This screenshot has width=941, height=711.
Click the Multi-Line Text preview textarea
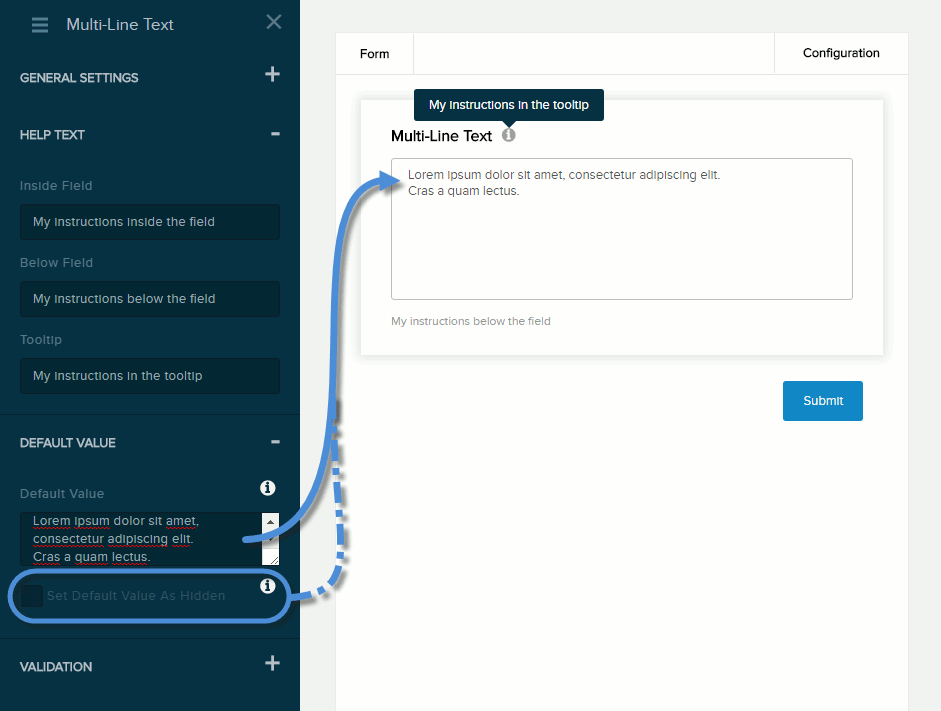pyautogui.click(x=621, y=240)
